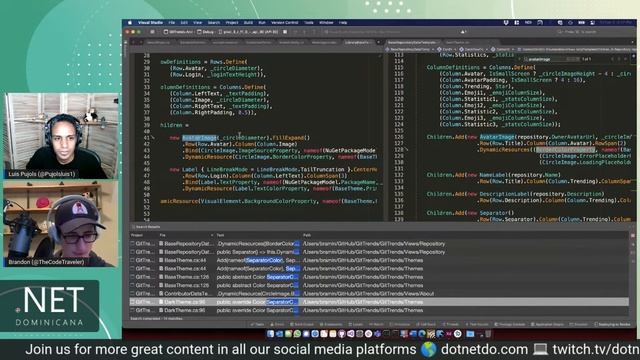
Task: Open the Help menu
Action: pos(343,23)
